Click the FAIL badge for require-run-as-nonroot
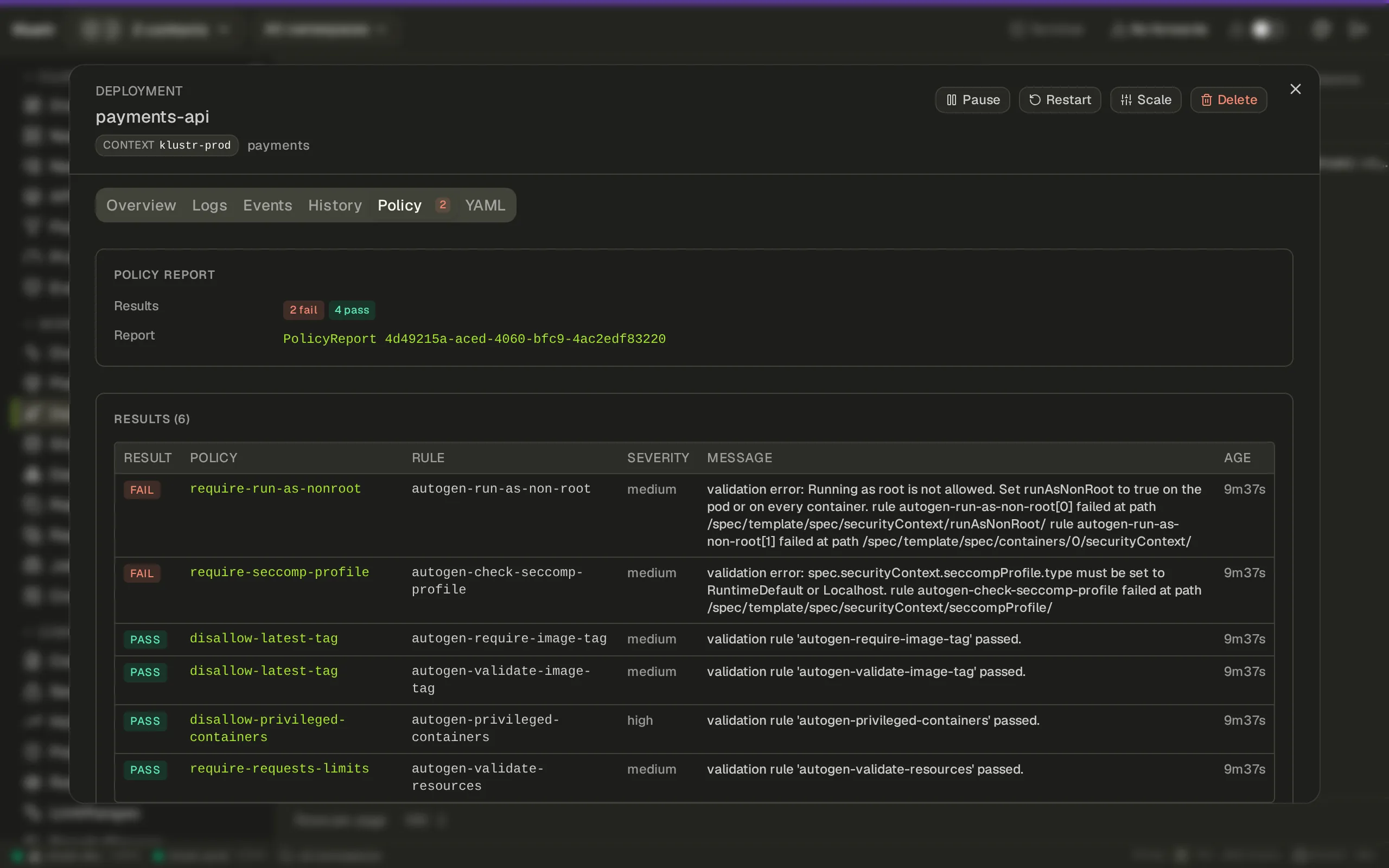 (x=142, y=490)
